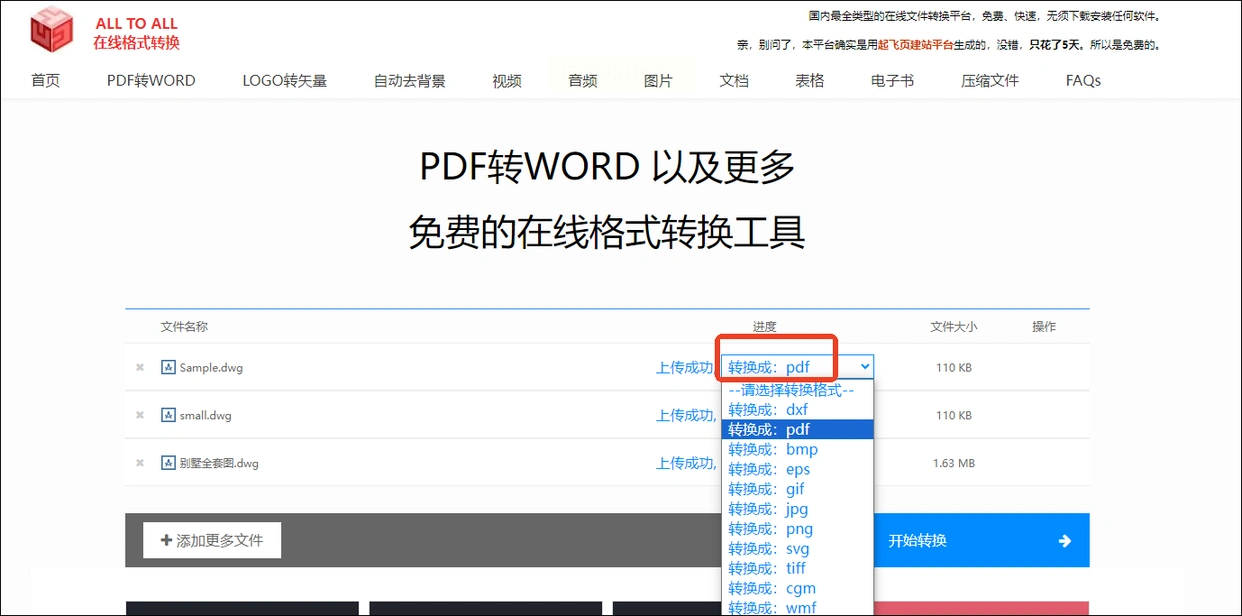Open the 音频 menu item
Image resolution: width=1242 pixels, height=616 pixels.
(x=583, y=81)
